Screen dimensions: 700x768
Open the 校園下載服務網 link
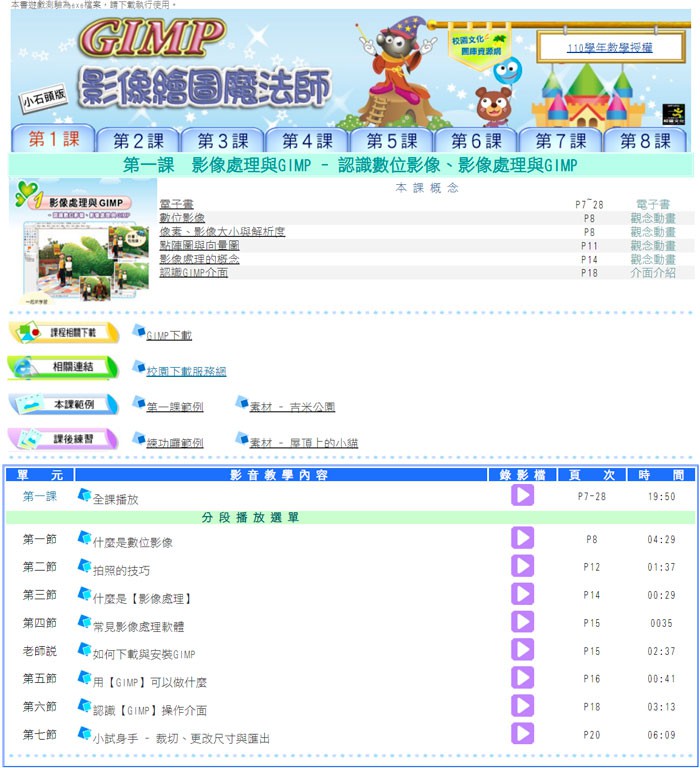pyautogui.click(x=186, y=371)
